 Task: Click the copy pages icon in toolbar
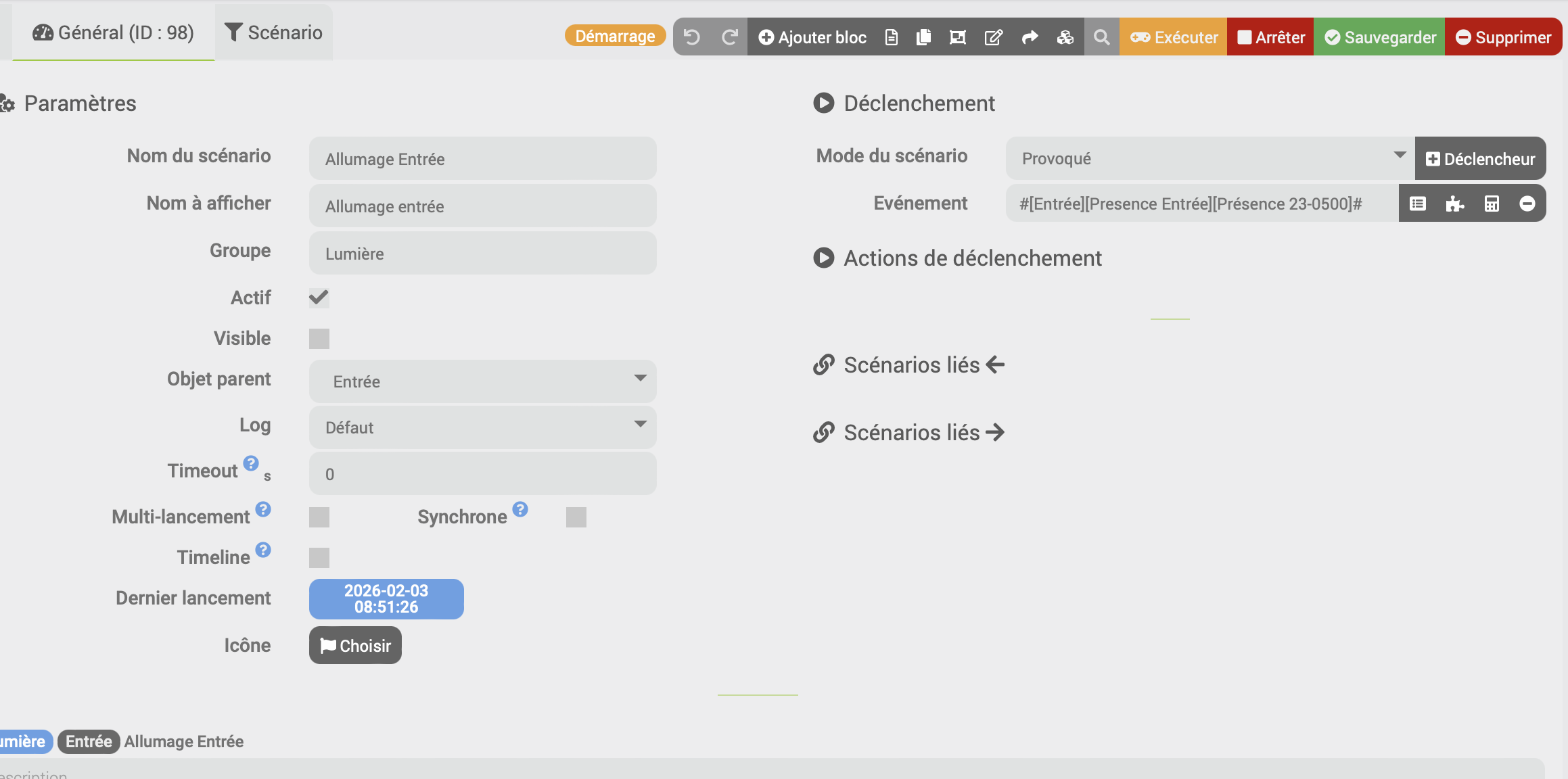coord(923,37)
